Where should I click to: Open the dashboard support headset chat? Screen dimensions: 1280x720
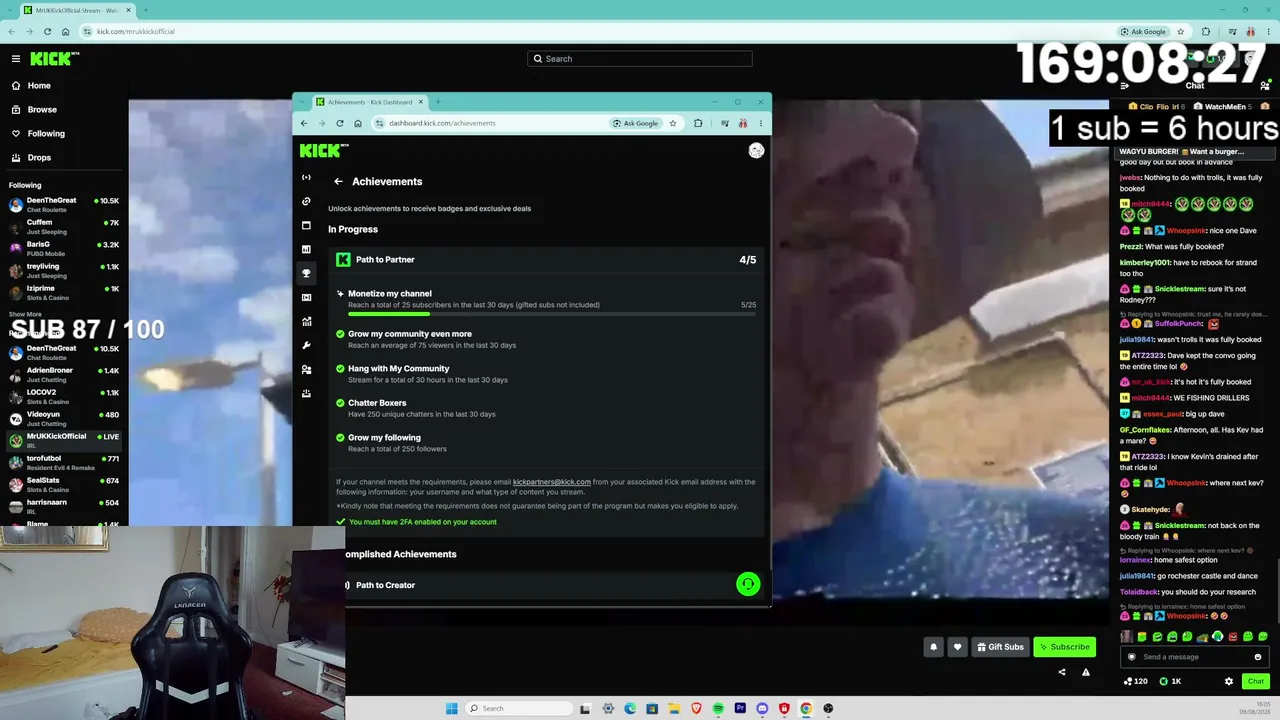[748, 584]
